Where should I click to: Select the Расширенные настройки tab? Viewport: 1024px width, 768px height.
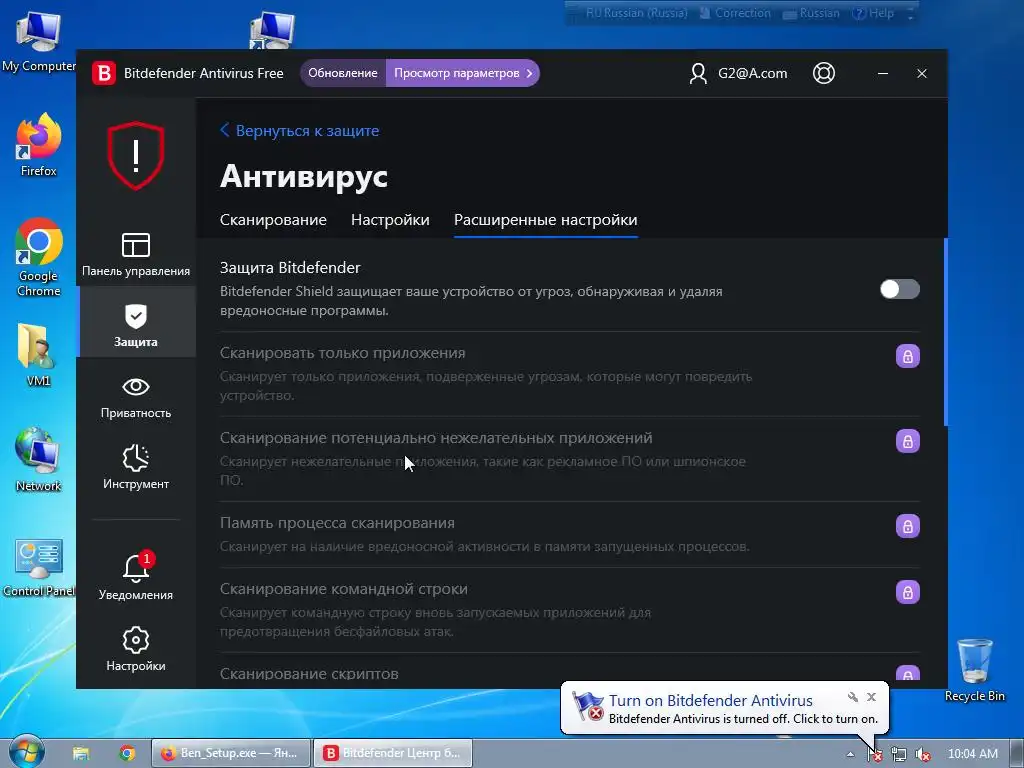point(545,220)
